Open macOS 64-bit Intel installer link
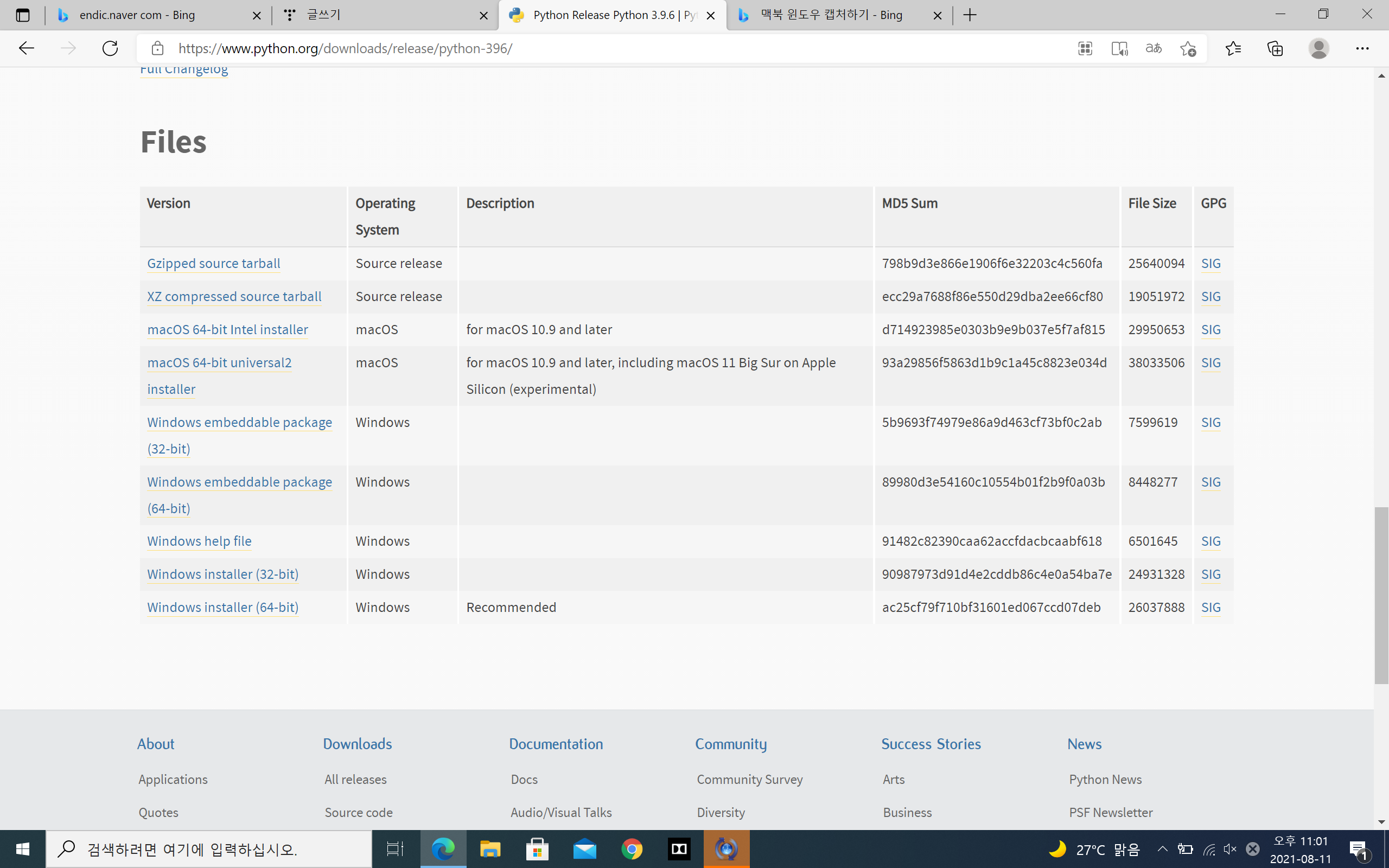Screen dimensions: 1389x868 [x=227, y=329]
